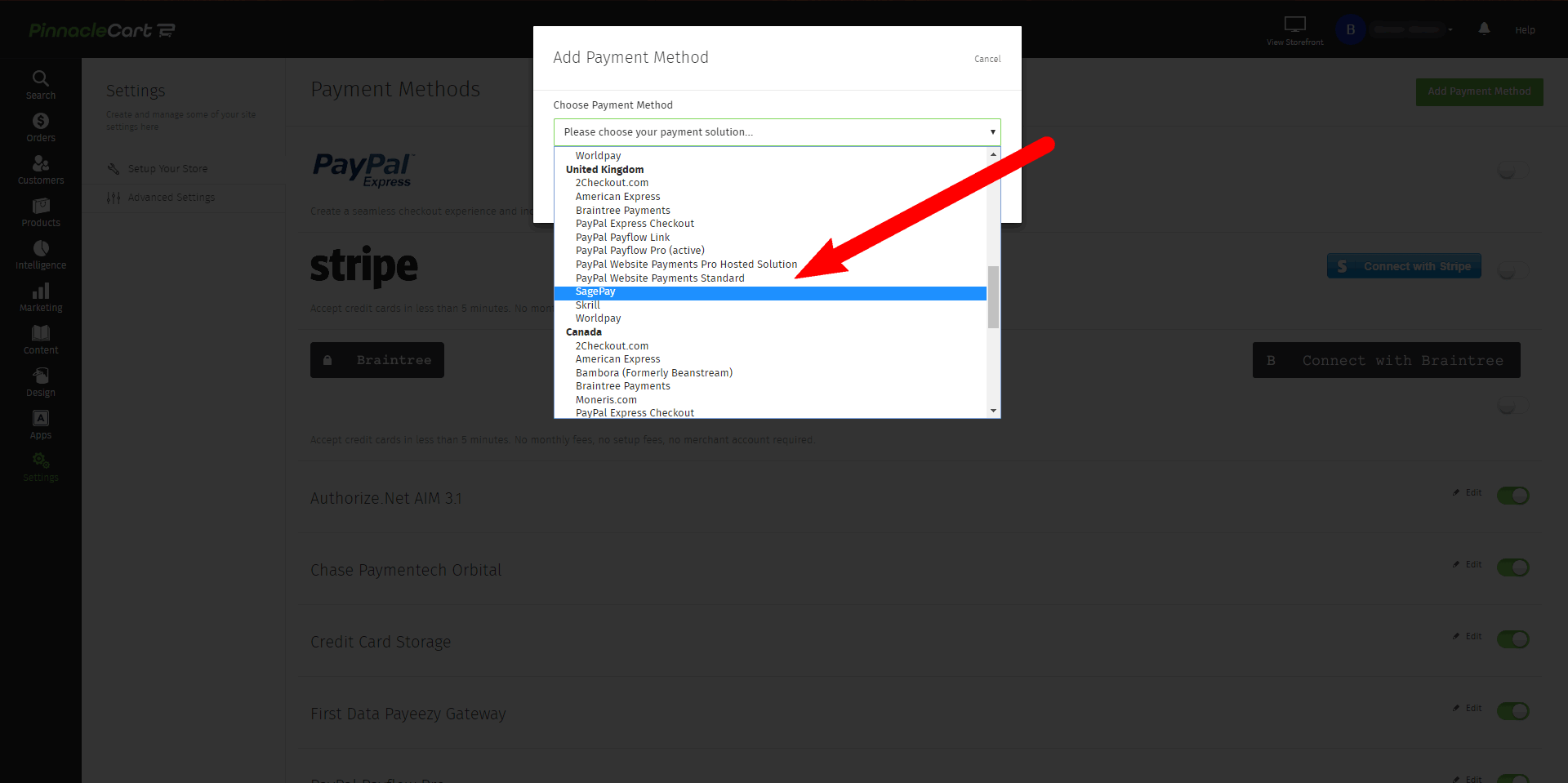1568x783 pixels.
Task: Click the Chase Paymentech Orbital title
Action: [406, 570]
